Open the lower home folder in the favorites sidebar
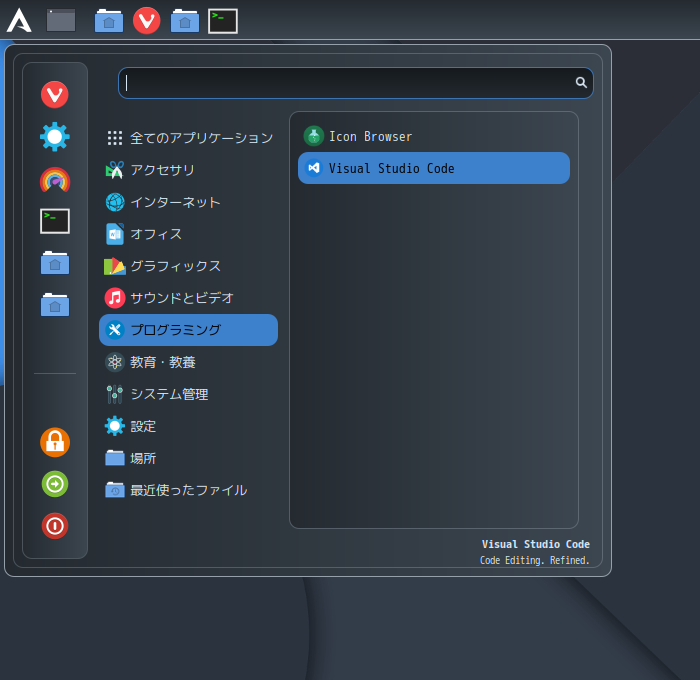 [x=54, y=305]
